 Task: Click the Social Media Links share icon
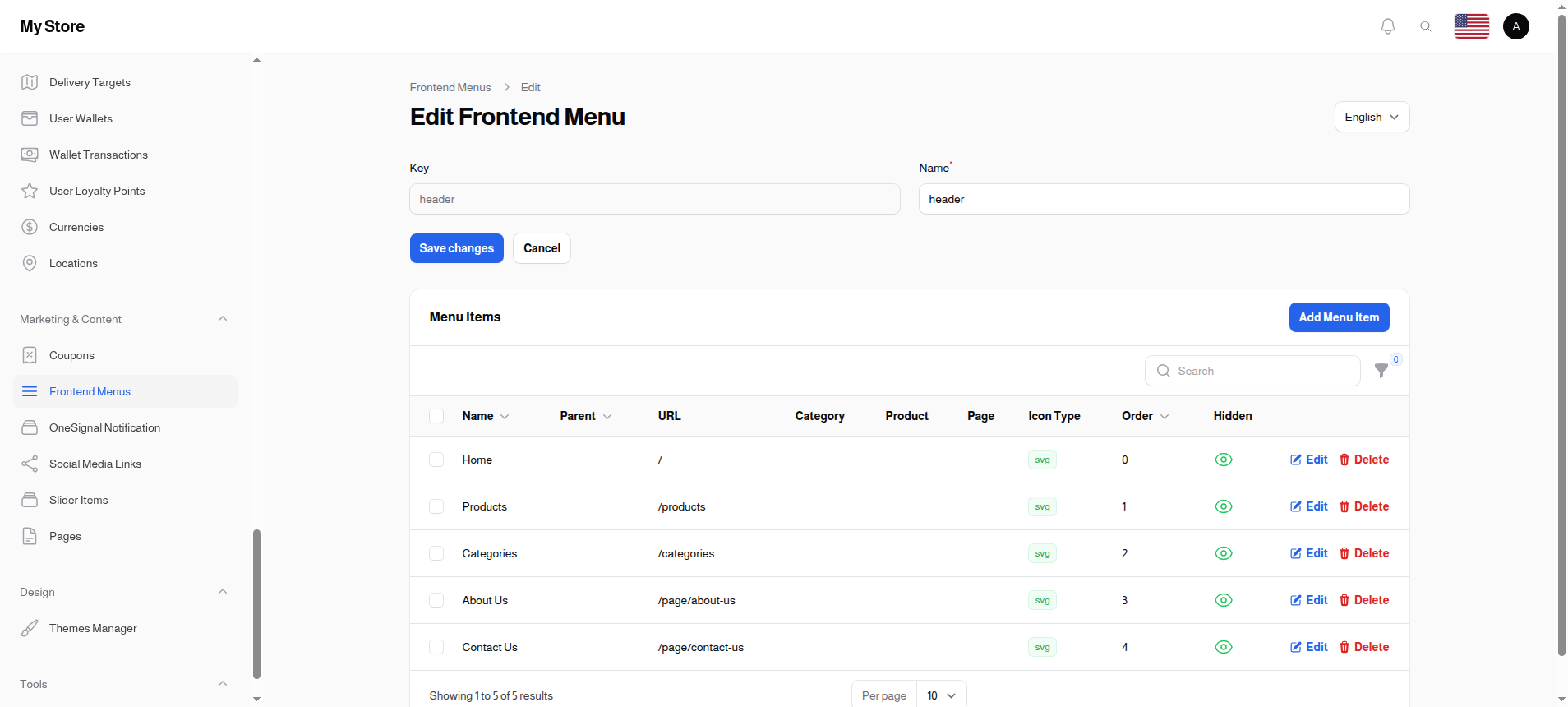point(30,464)
